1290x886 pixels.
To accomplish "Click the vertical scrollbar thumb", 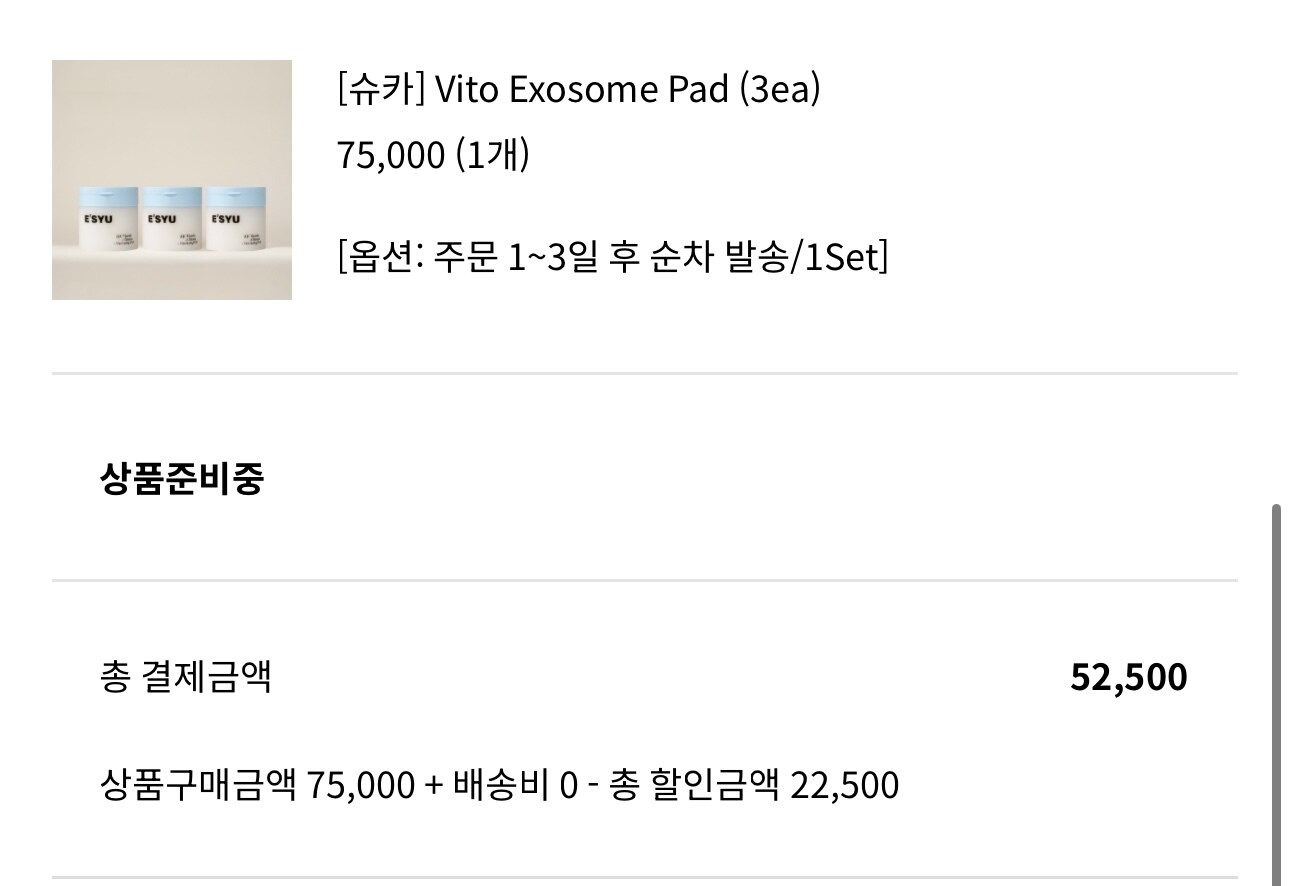I will click(x=1277, y=690).
